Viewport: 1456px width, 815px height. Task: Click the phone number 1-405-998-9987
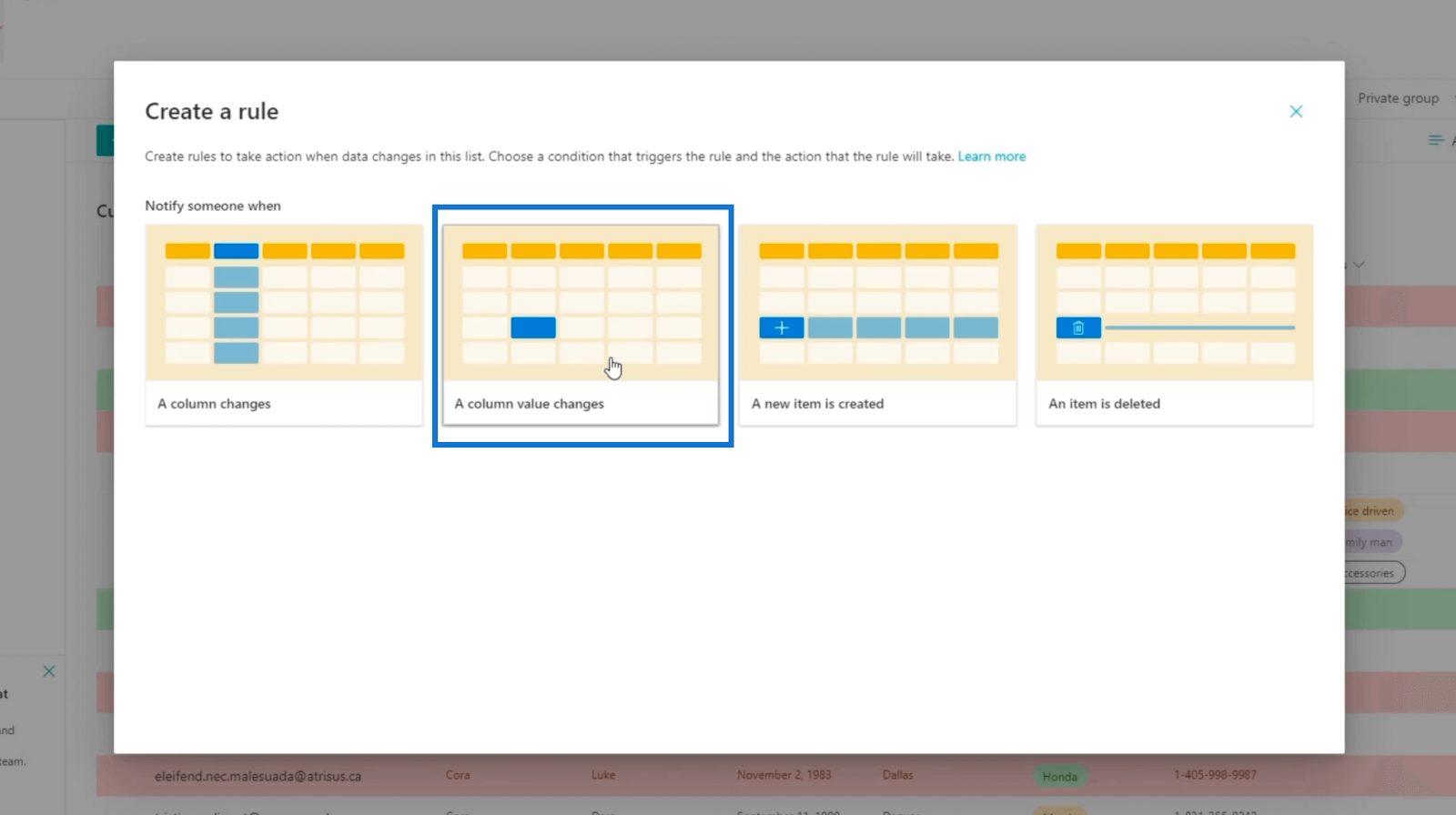pyautogui.click(x=1215, y=775)
